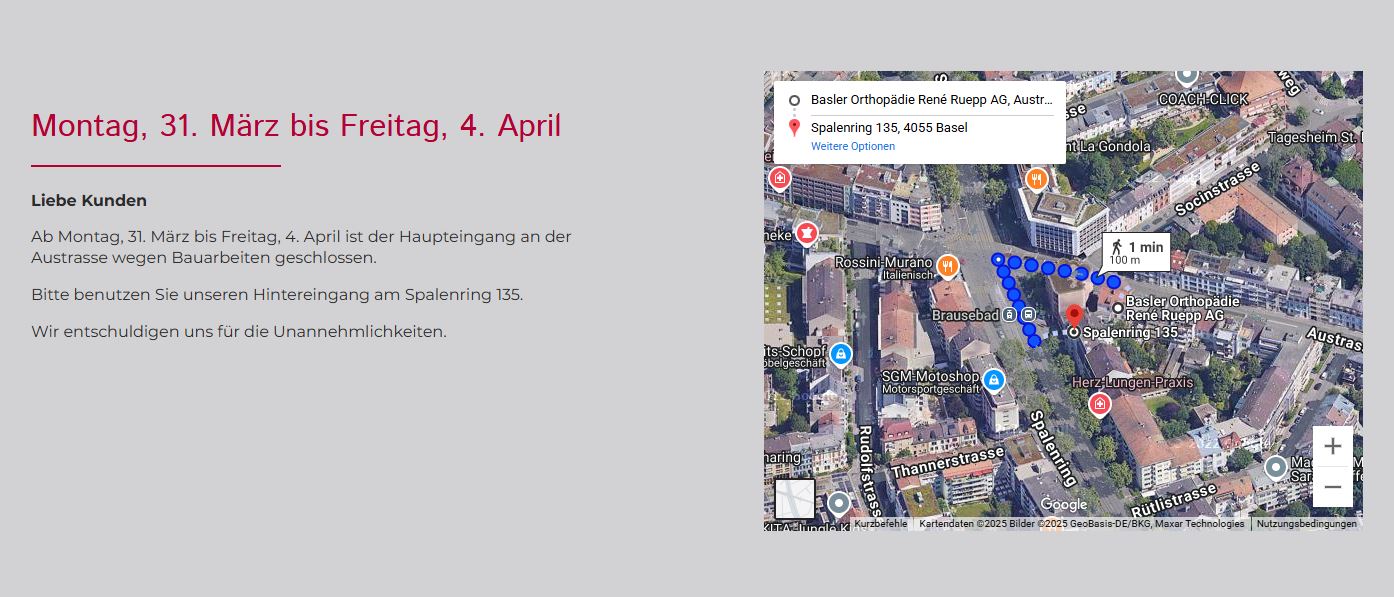Screen dimensions: 1394x597
Task: Click the grey marker next to the map type thumbnail
Action: [x=839, y=505]
